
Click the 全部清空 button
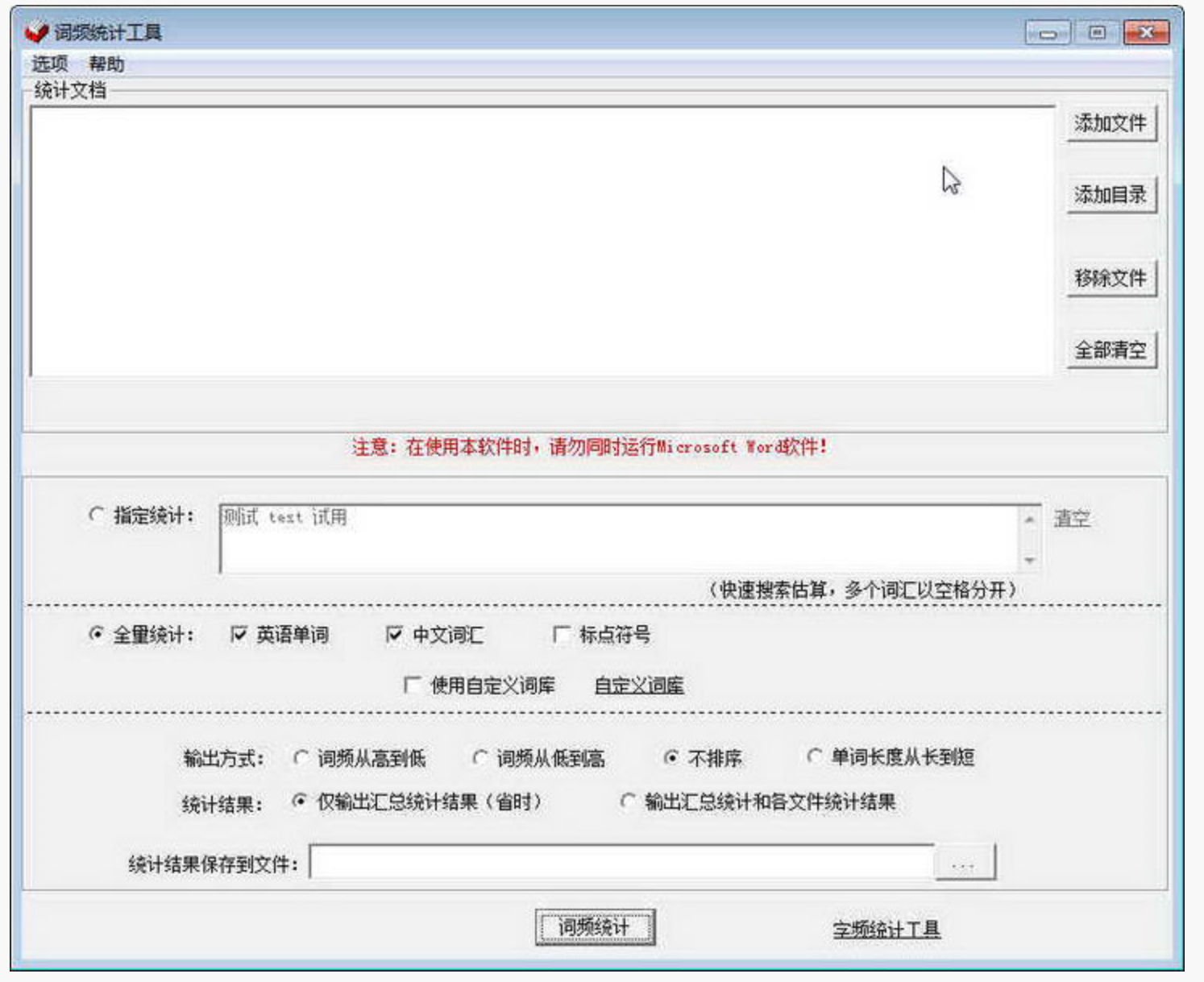coord(1111,350)
